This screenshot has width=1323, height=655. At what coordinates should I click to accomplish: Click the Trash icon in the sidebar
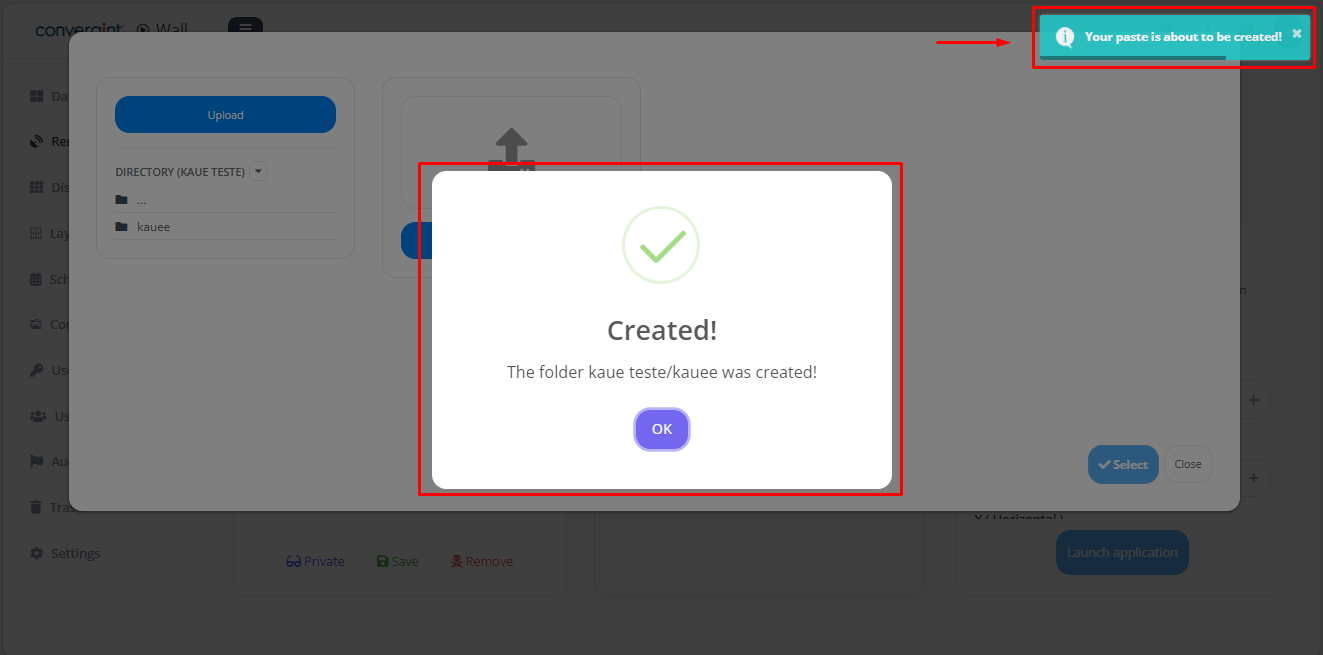[x=37, y=507]
